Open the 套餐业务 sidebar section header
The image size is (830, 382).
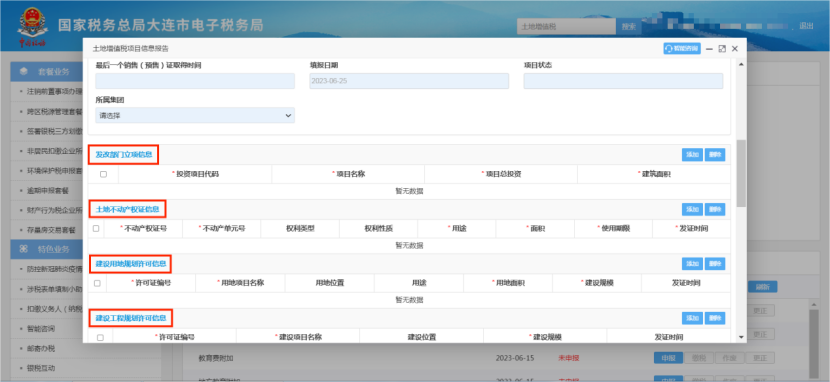click(x=47, y=71)
